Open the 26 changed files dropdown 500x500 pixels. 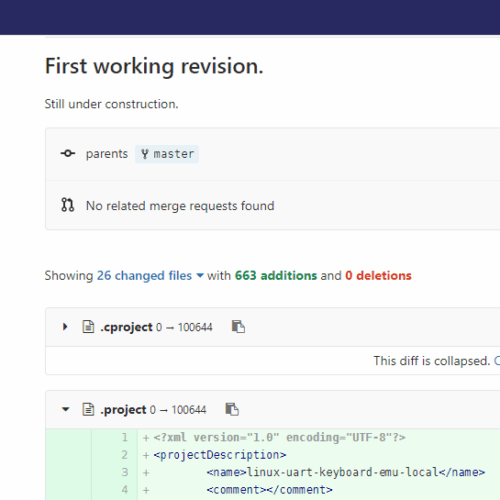150,276
